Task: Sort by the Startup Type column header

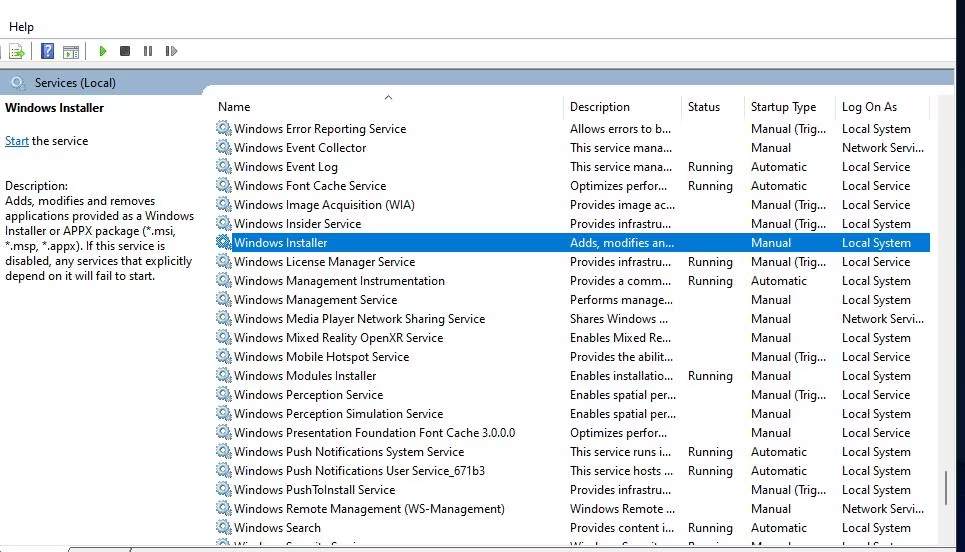Action: click(783, 107)
